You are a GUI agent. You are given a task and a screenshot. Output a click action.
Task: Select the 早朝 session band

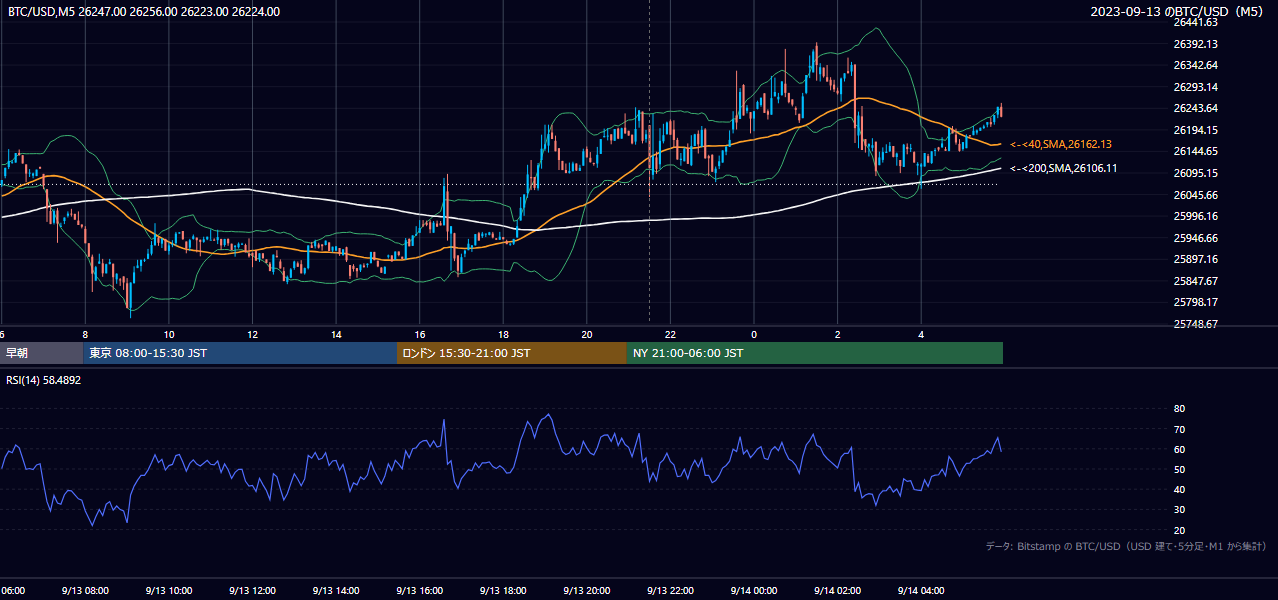(41, 353)
